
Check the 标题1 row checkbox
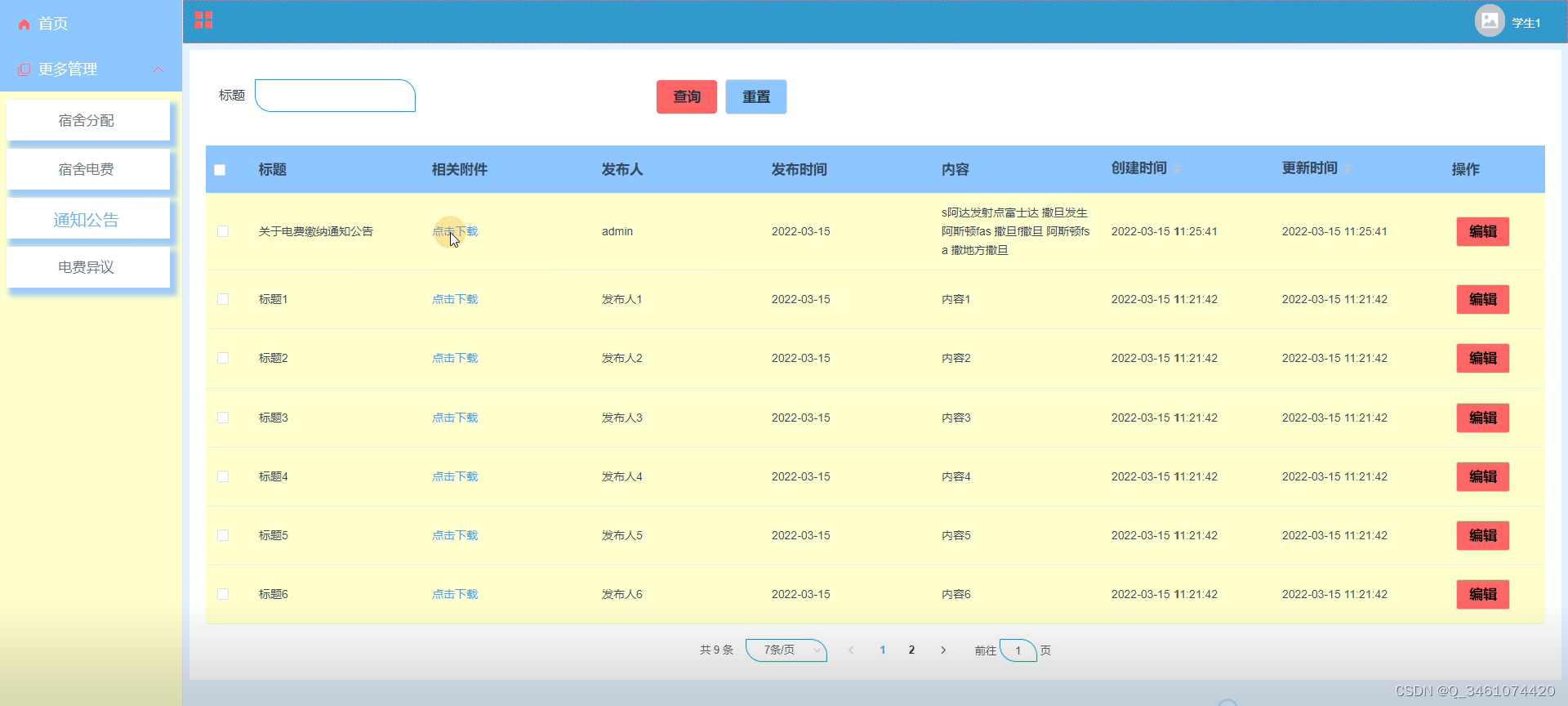tap(223, 299)
